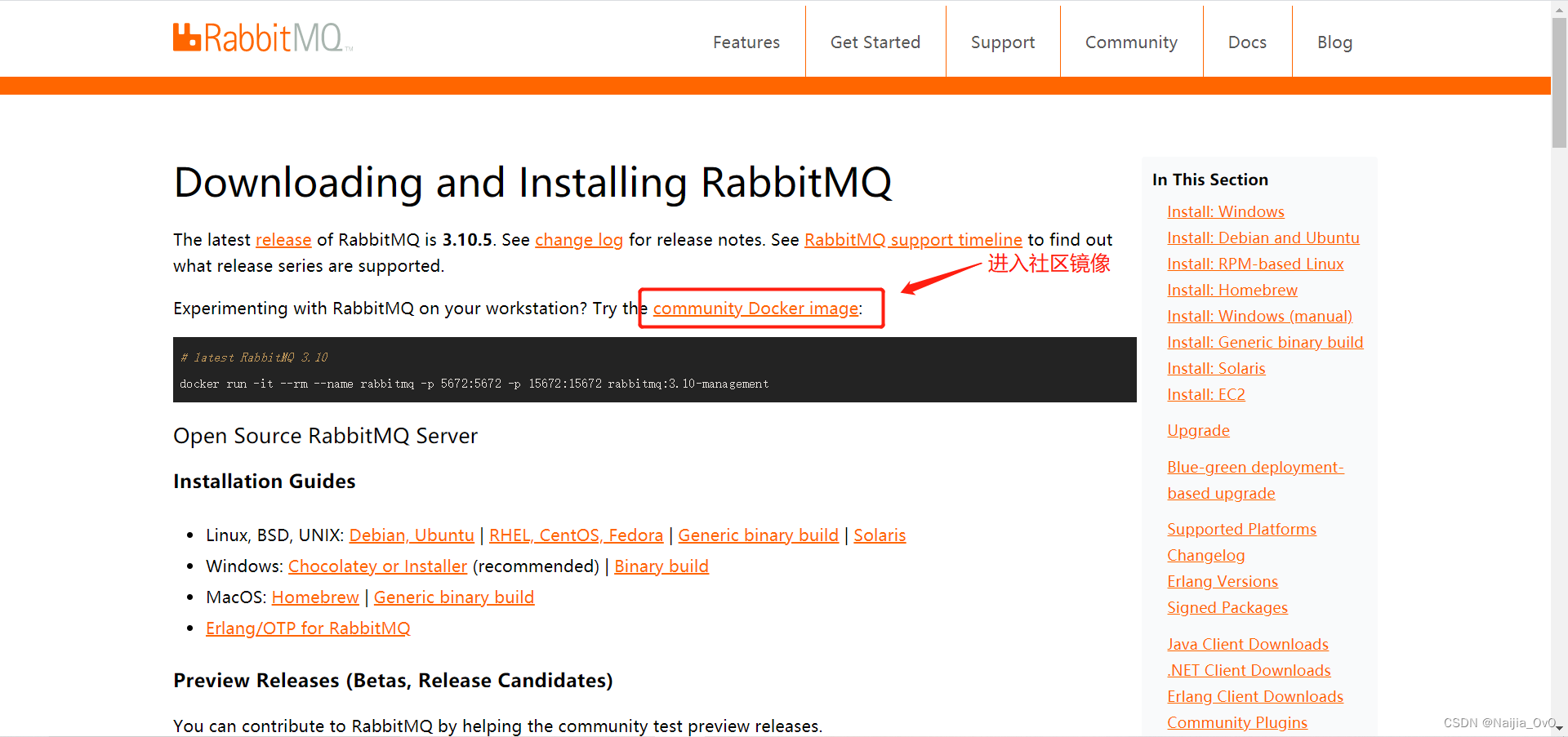Open RabbitMQ support timeline link
Image resolution: width=1568 pixels, height=737 pixels.
[x=913, y=240]
